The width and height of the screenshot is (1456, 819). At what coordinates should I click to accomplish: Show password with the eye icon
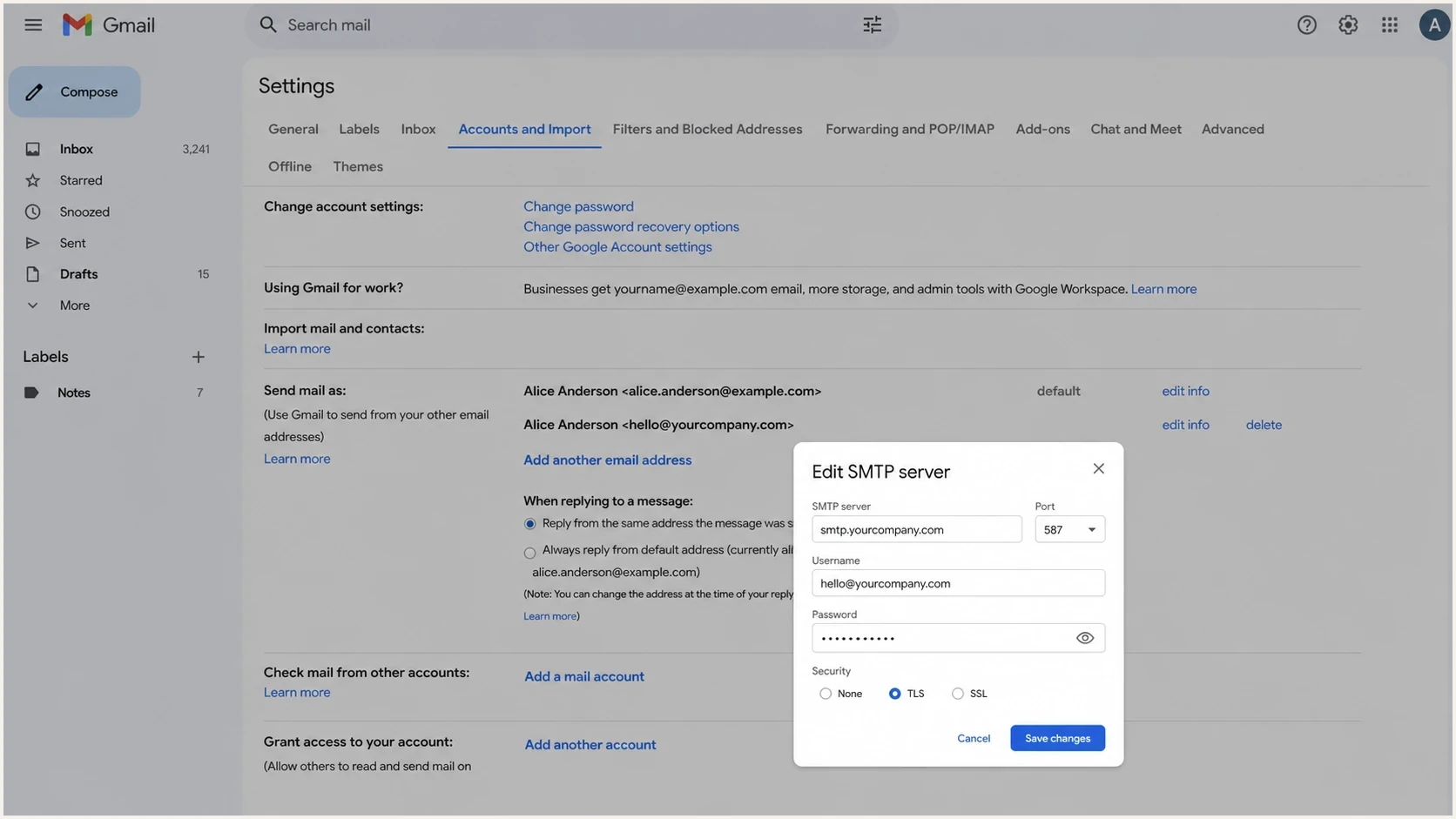coord(1084,638)
